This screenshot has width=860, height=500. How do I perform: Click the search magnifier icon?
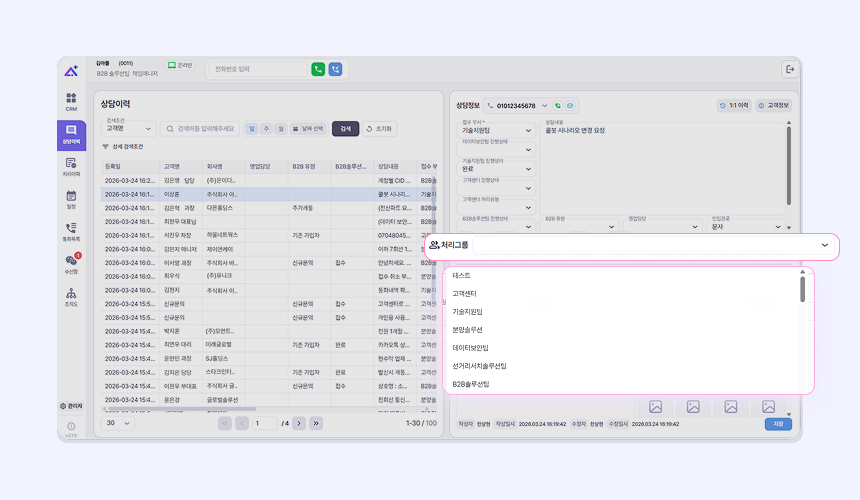170,129
